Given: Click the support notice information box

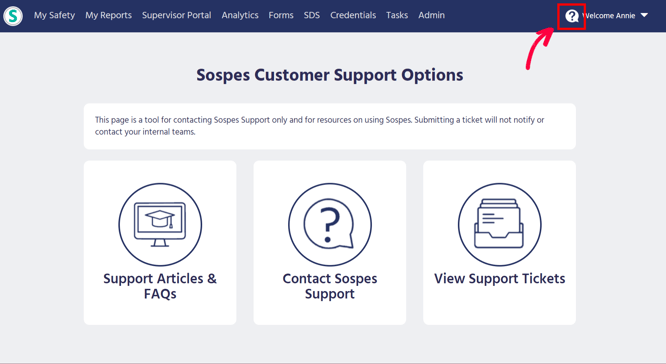Looking at the screenshot, I should pyautogui.click(x=330, y=126).
